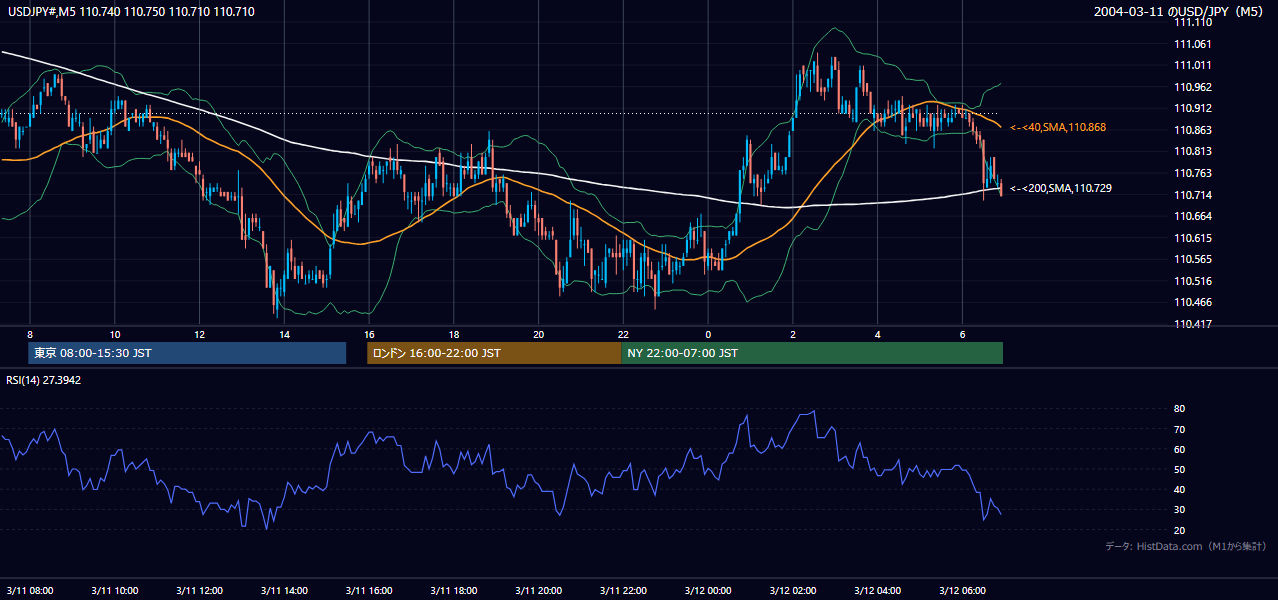Click the RSI scale value 60
Screen dimensions: 1278x600
tap(1179, 449)
